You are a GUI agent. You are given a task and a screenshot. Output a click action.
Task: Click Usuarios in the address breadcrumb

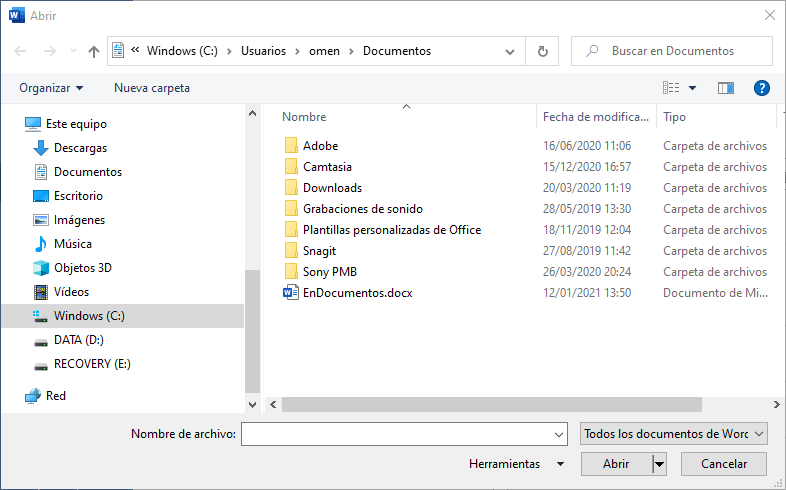[263, 51]
